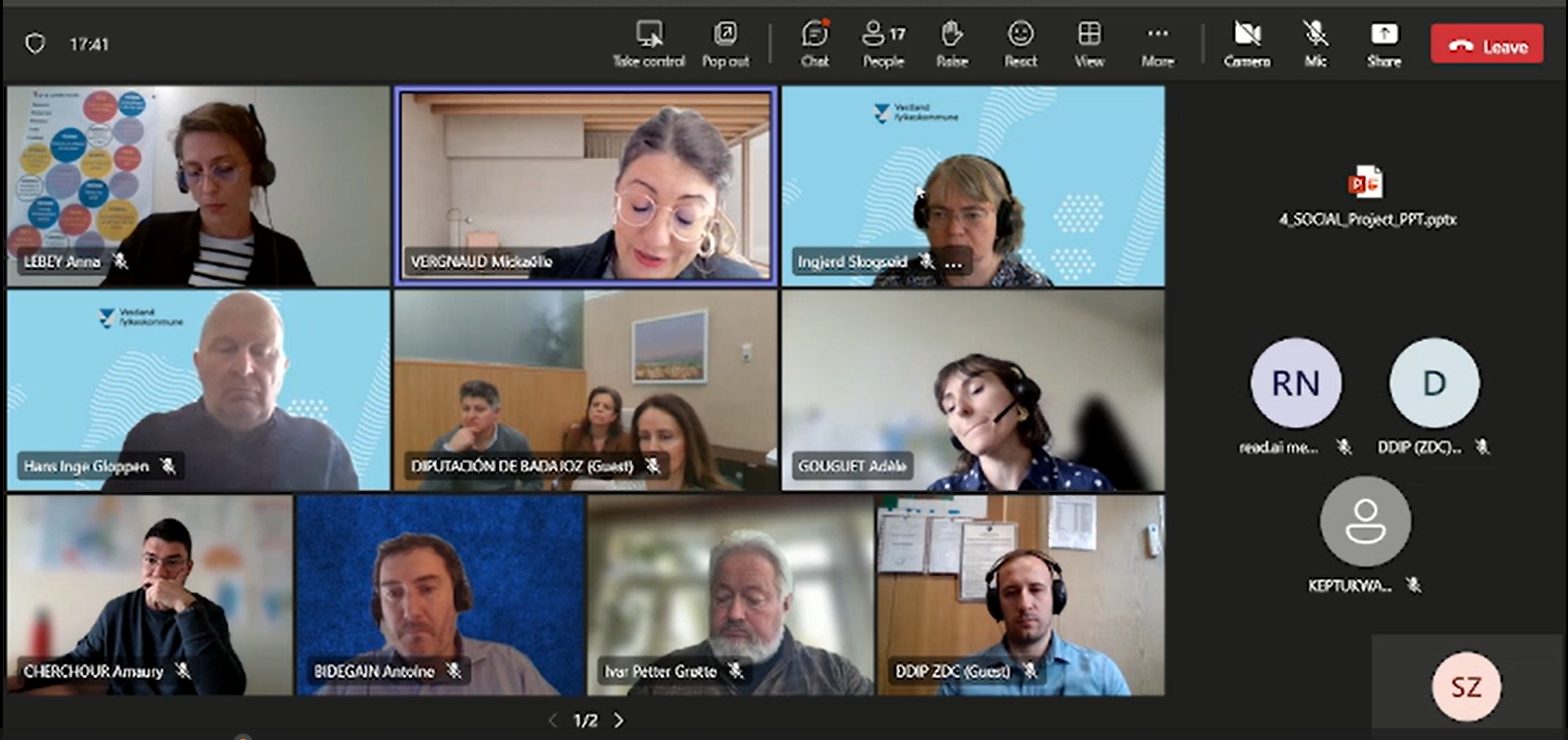Go to next page of participants
The width and height of the screenshot is (1568, 740).
coord(619,721)
